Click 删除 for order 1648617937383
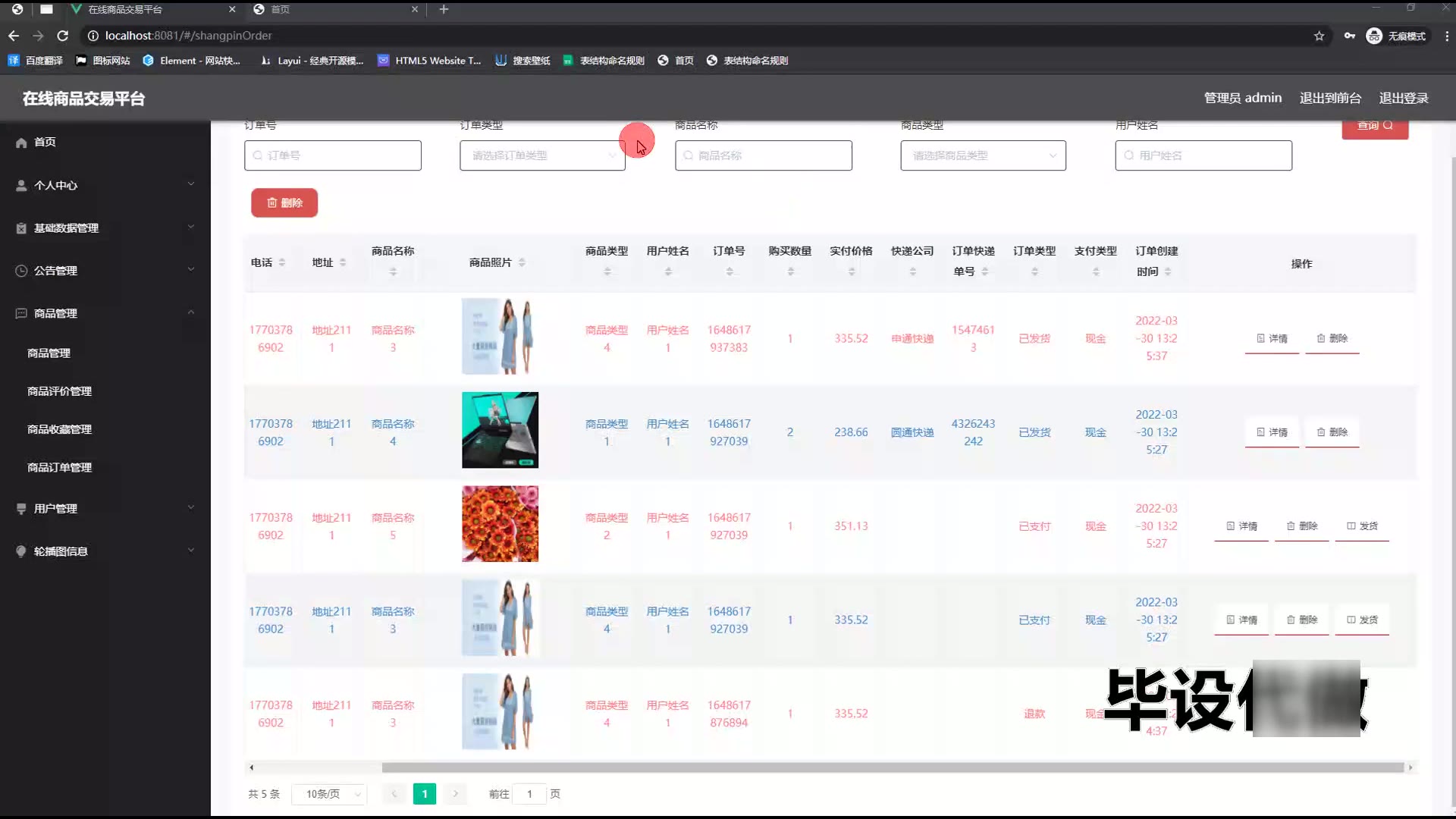The image size is (1456, 819). (x=1332, y=338)
